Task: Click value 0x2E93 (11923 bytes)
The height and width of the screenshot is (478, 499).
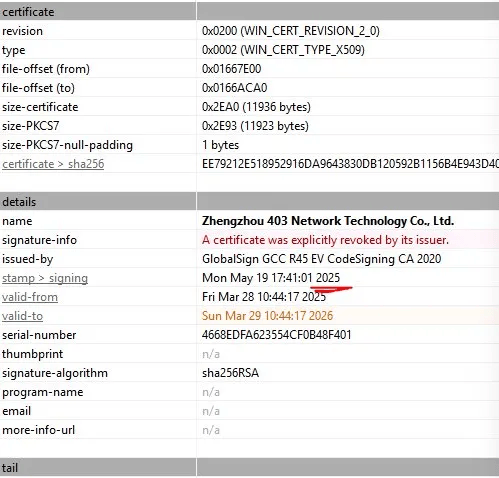Action: (x=255, y=126)
